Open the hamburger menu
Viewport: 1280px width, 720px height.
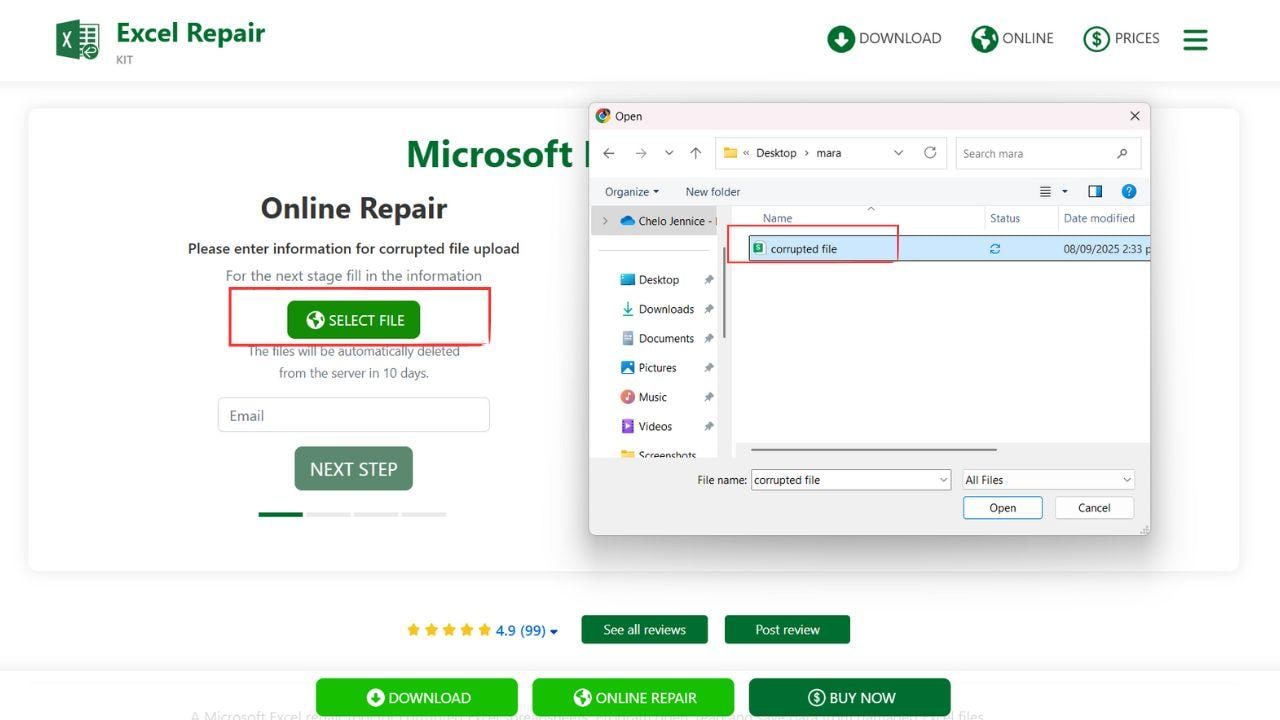click(1195, 40)
